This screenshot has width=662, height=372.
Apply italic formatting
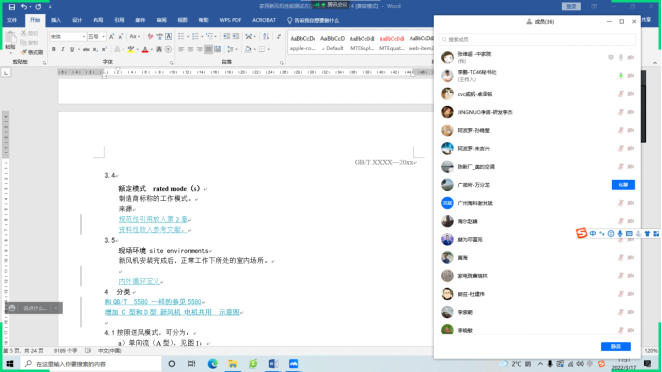(63, 49)
